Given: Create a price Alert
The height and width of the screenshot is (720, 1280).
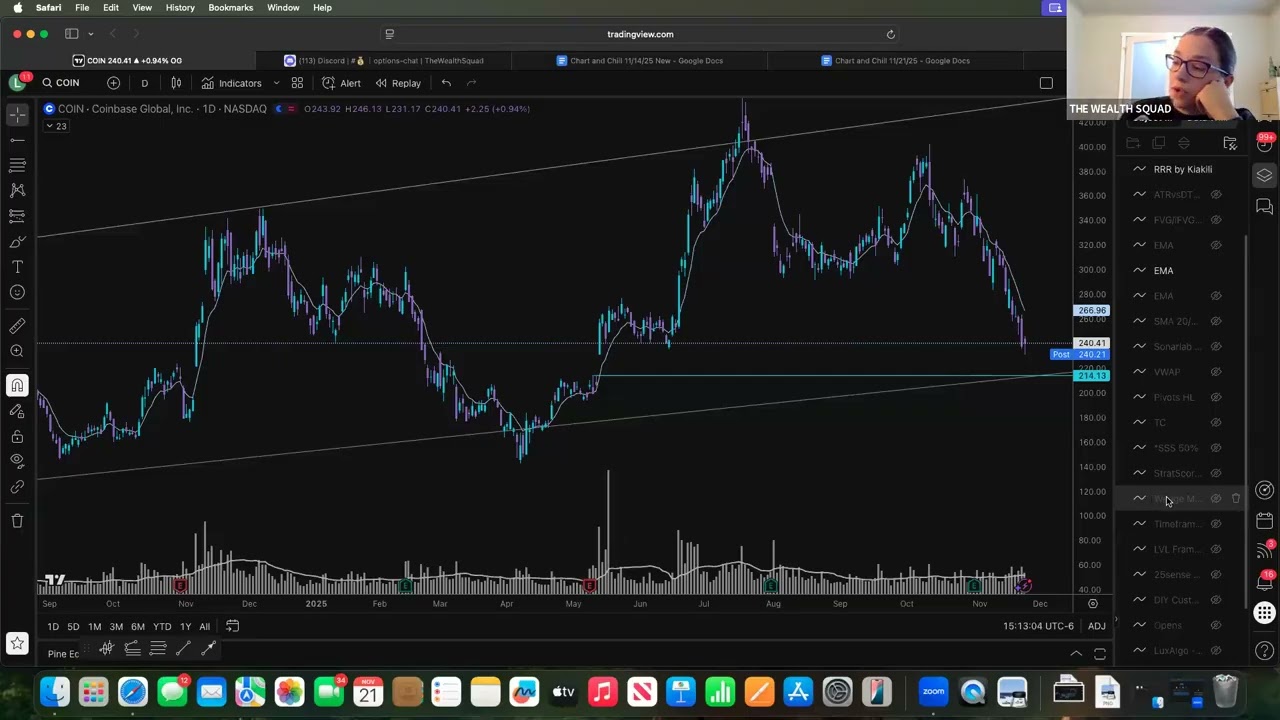Looking at the screenshot, I should [341, 83].
